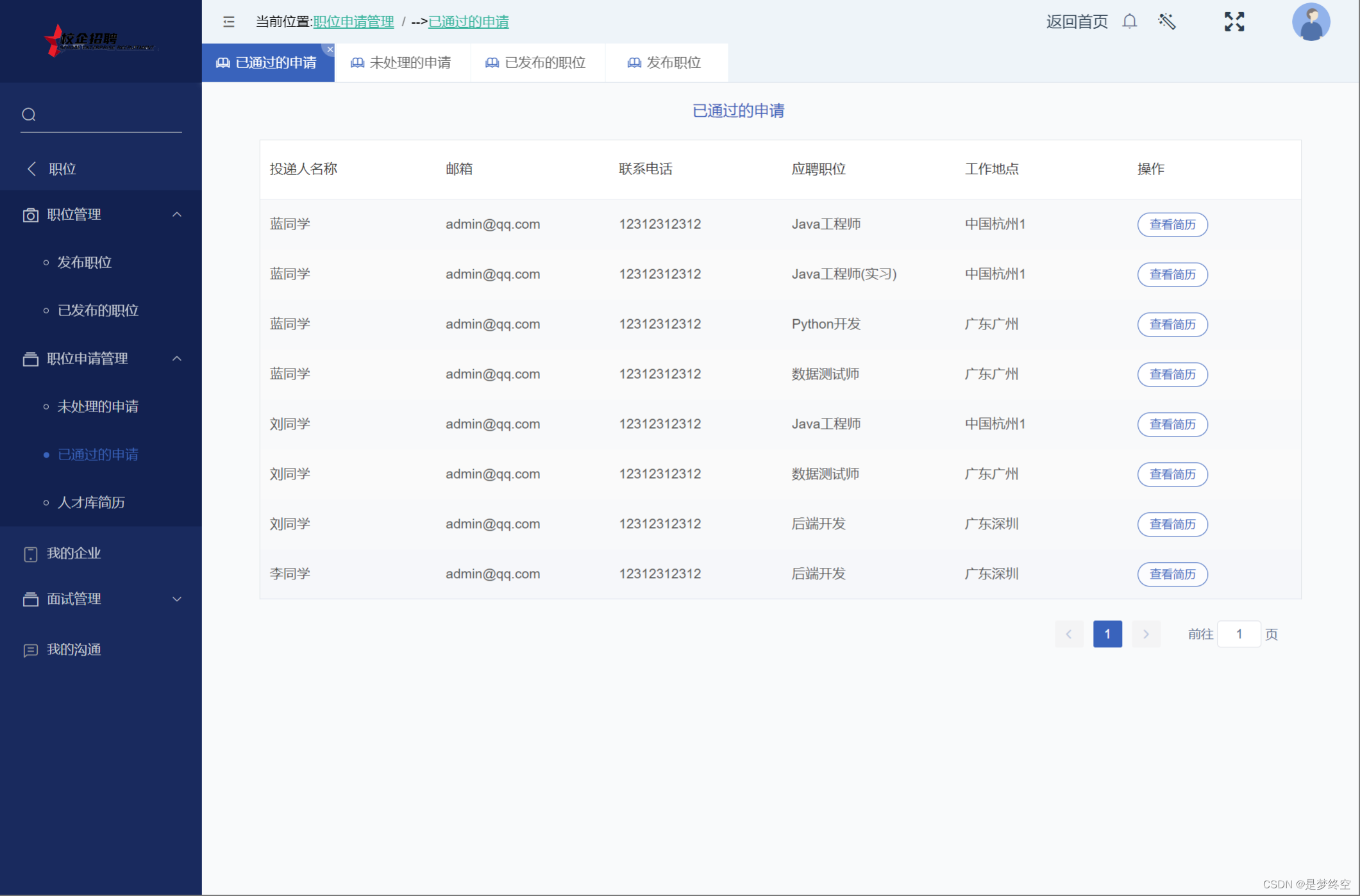View resume for 刘同学 后端开发 row
Image resolution: width=1360 pixels, height=896 pixels.
pyautogui.click(x=1172, y=525)
